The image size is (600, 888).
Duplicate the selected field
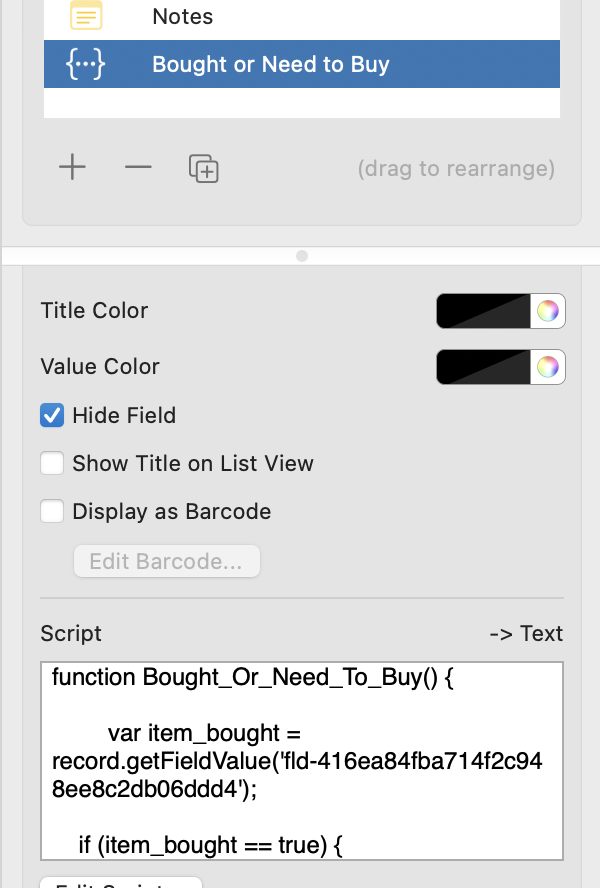click(204, 168)
